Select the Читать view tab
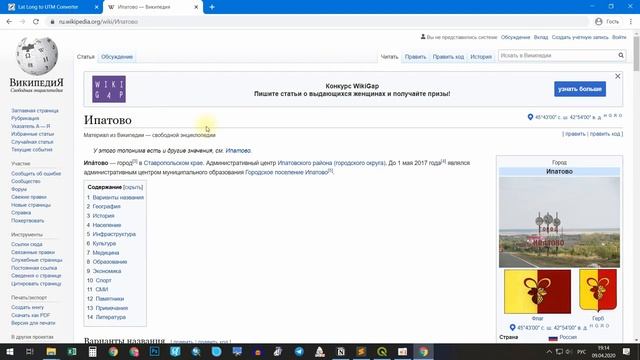Image resolution: width=640 pixels, height=360 pixels. [x=389, y=57]
